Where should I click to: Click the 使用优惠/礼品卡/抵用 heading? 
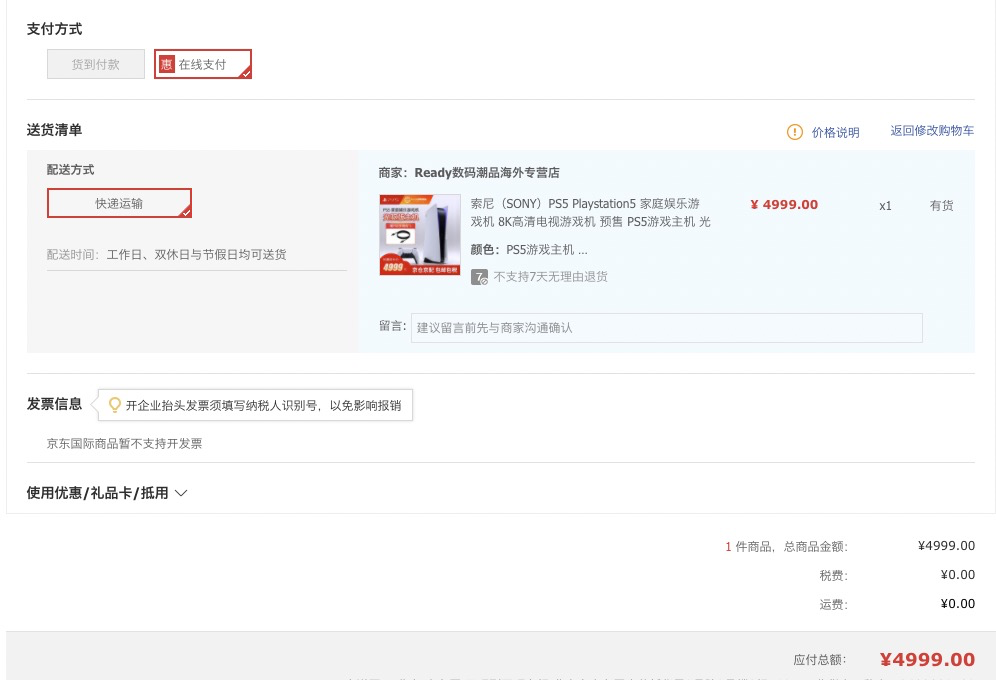pos(97,493)
